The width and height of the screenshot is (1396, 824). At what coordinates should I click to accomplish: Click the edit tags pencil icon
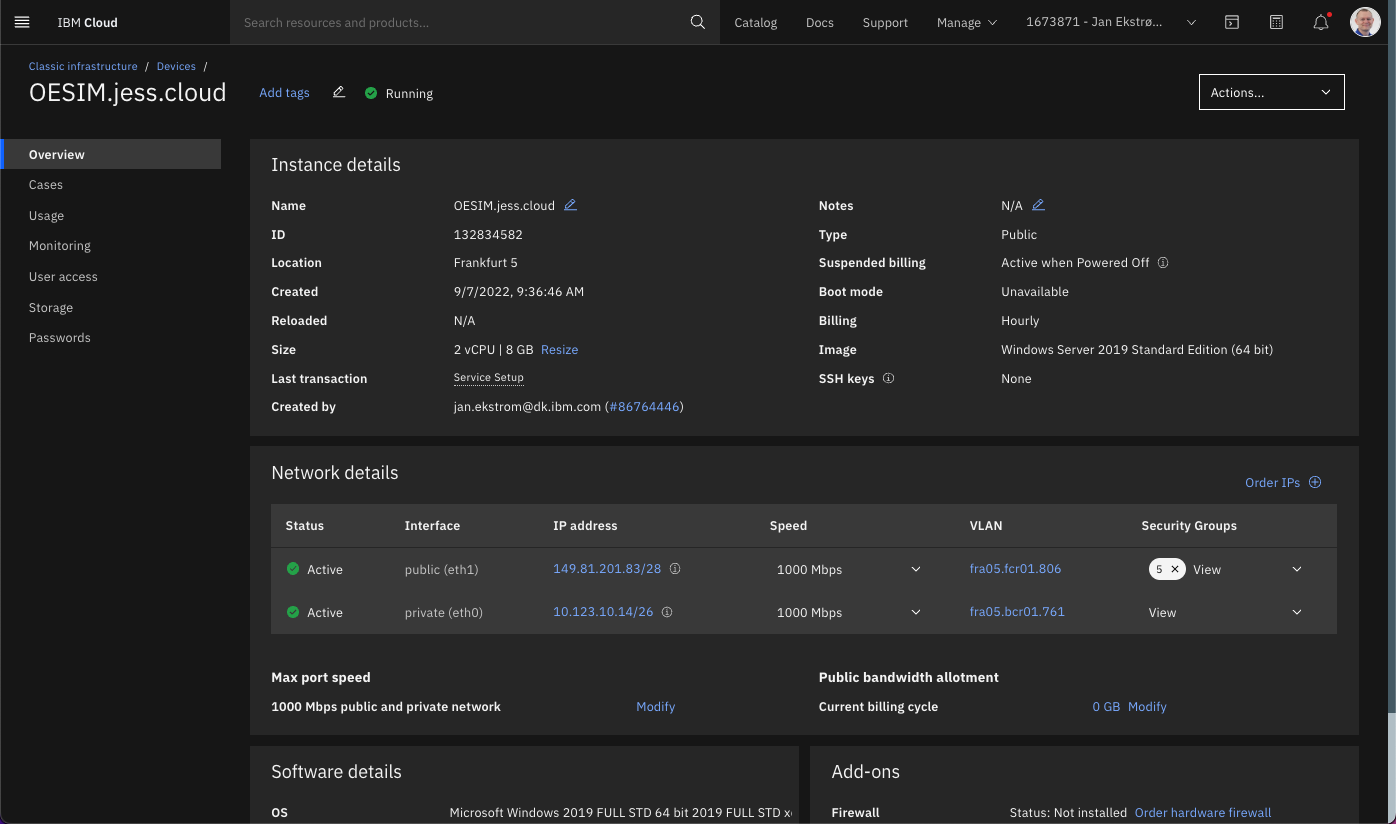tap(338, 92)
